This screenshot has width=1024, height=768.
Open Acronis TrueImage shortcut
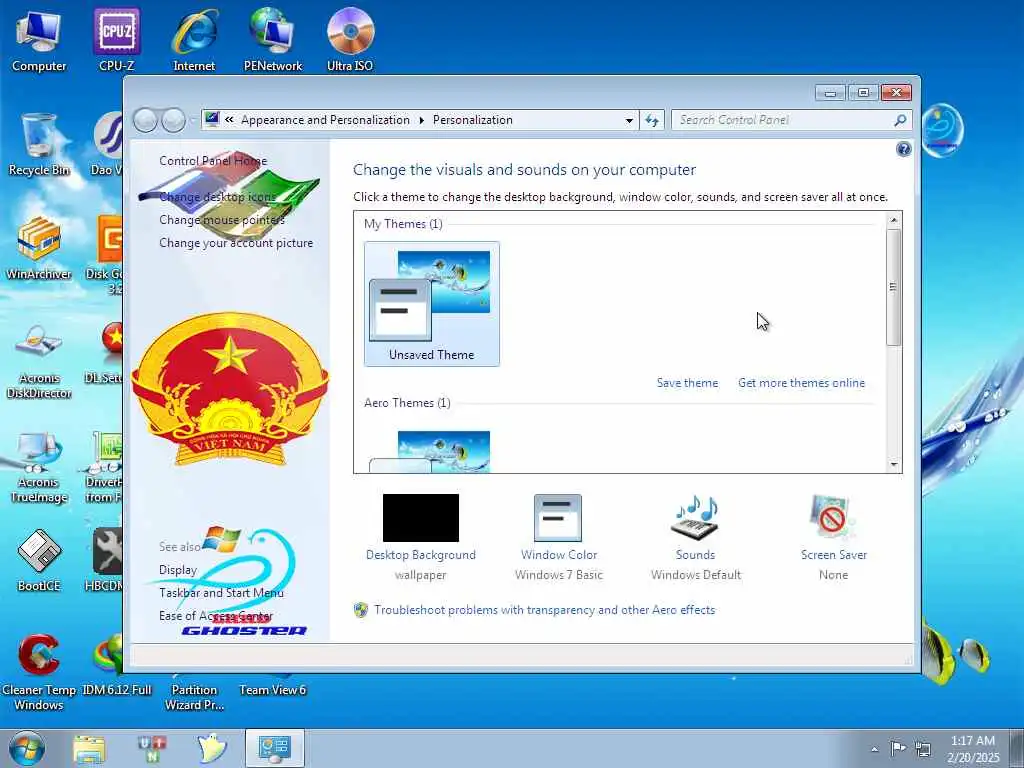tap(39, 465)
